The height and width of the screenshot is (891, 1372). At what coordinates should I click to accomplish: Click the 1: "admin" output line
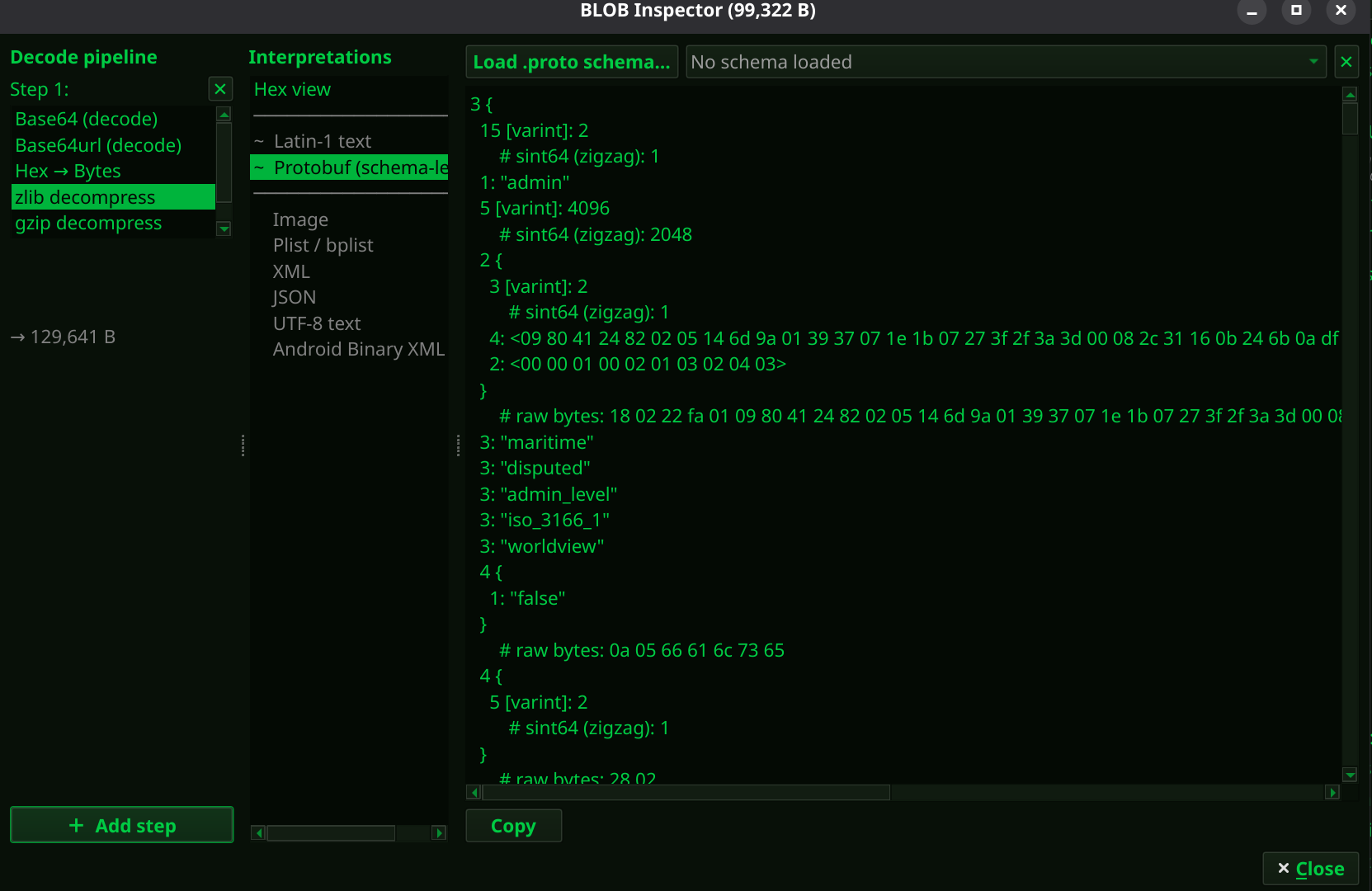tap(525, 182)
